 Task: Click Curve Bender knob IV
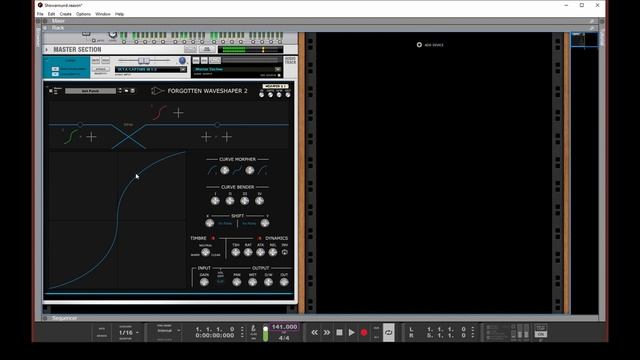click(x=259, y=200)
